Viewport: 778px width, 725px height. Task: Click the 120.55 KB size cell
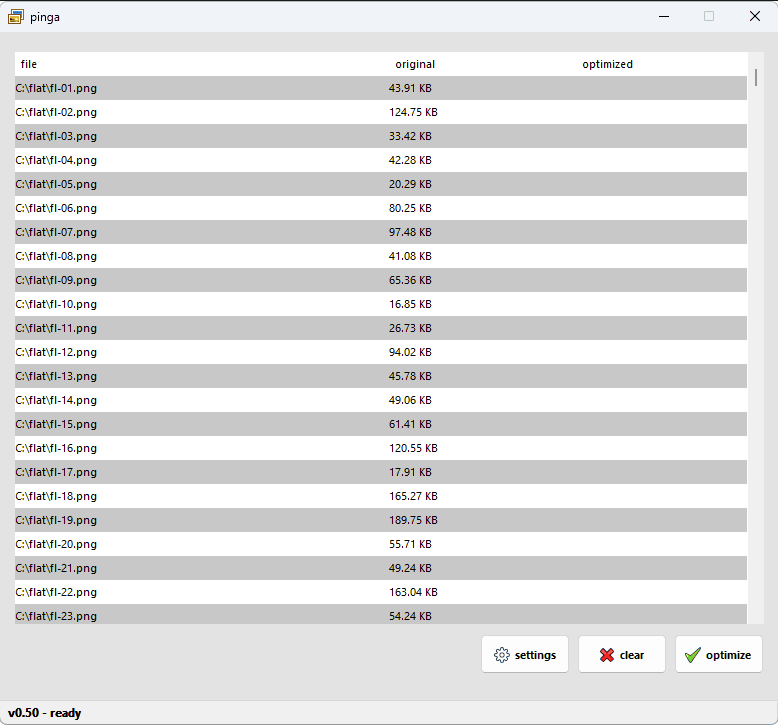413,448
